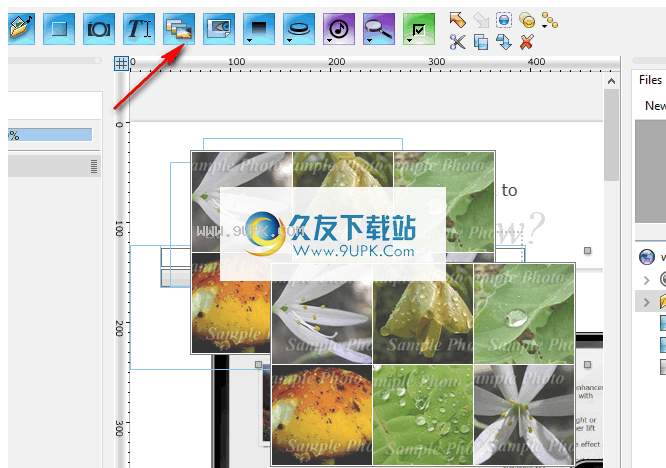Viewport: 666px width, 468px height.
Task: Toggle the grid icon at ruler corner
Action: point(121,64)
